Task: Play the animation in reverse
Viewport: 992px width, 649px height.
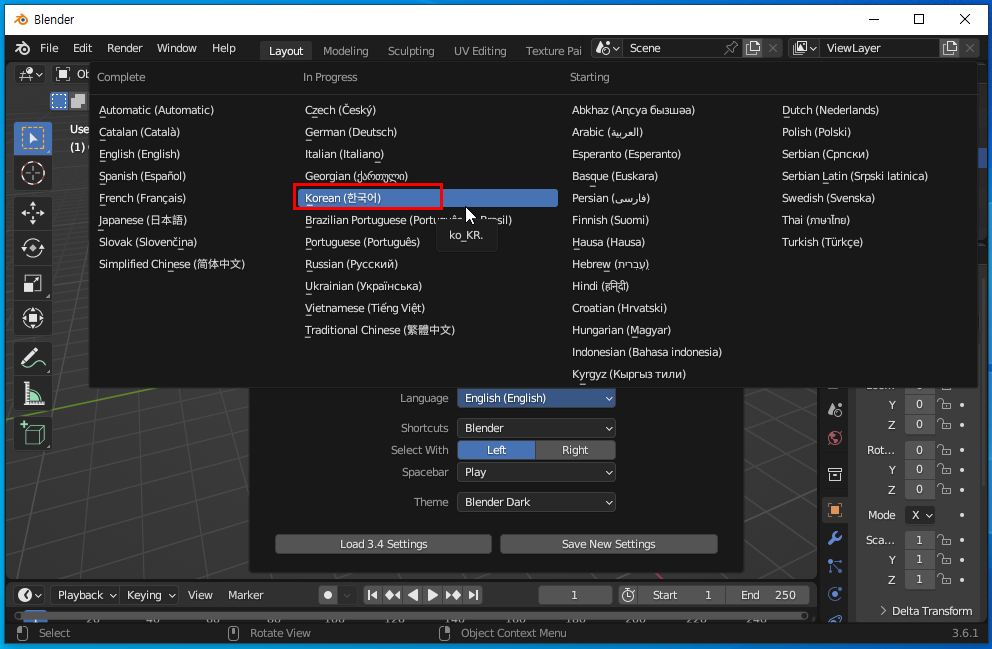Action: (x=412, y=595)
